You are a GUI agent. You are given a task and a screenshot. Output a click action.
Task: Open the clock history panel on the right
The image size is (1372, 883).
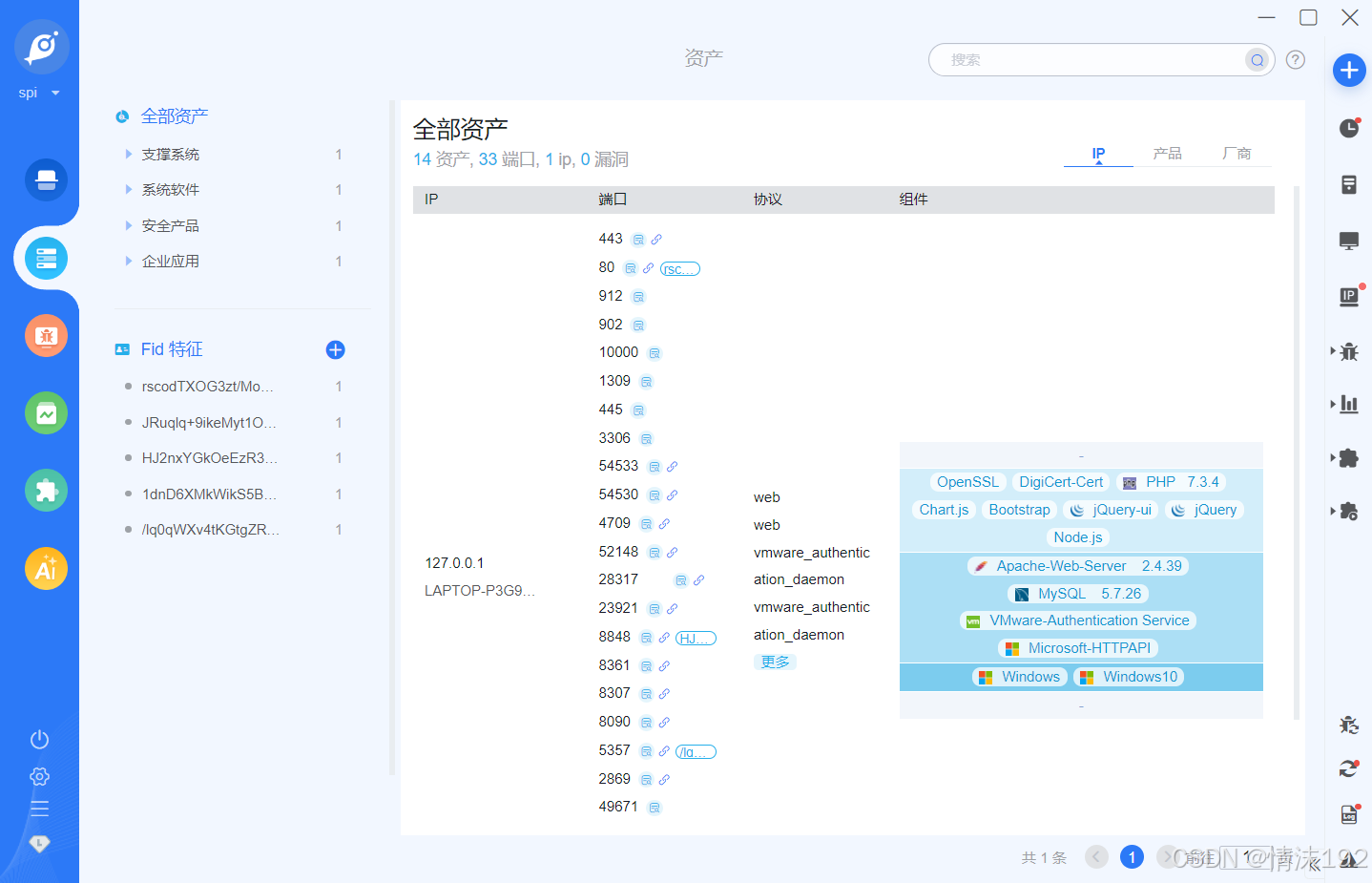[1349, 127]
